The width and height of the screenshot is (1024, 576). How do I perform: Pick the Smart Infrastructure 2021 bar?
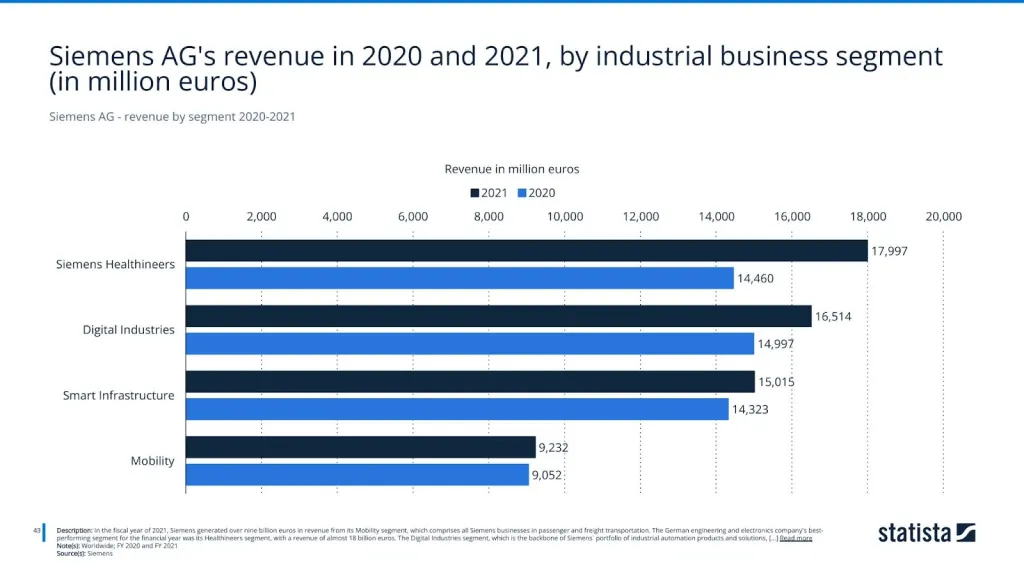pyautogui.click(x=470, y=382)
